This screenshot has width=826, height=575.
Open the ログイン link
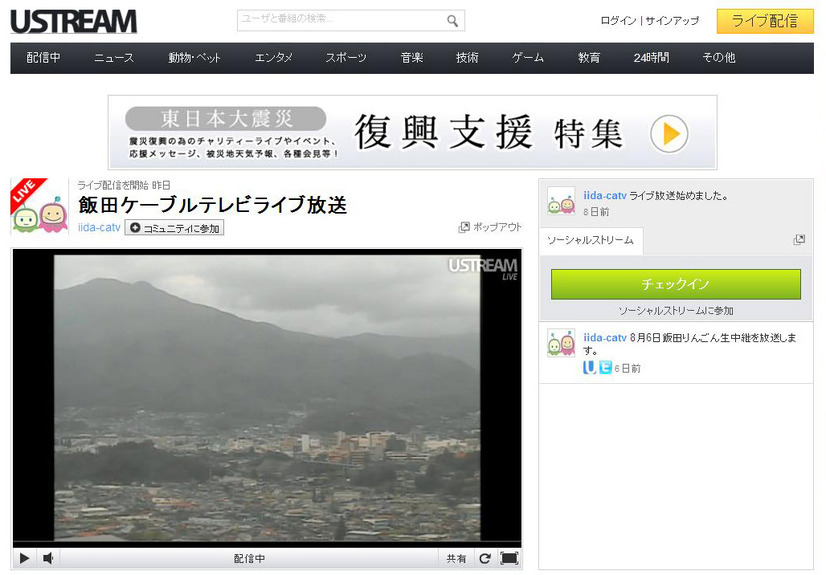click(618, 21)
